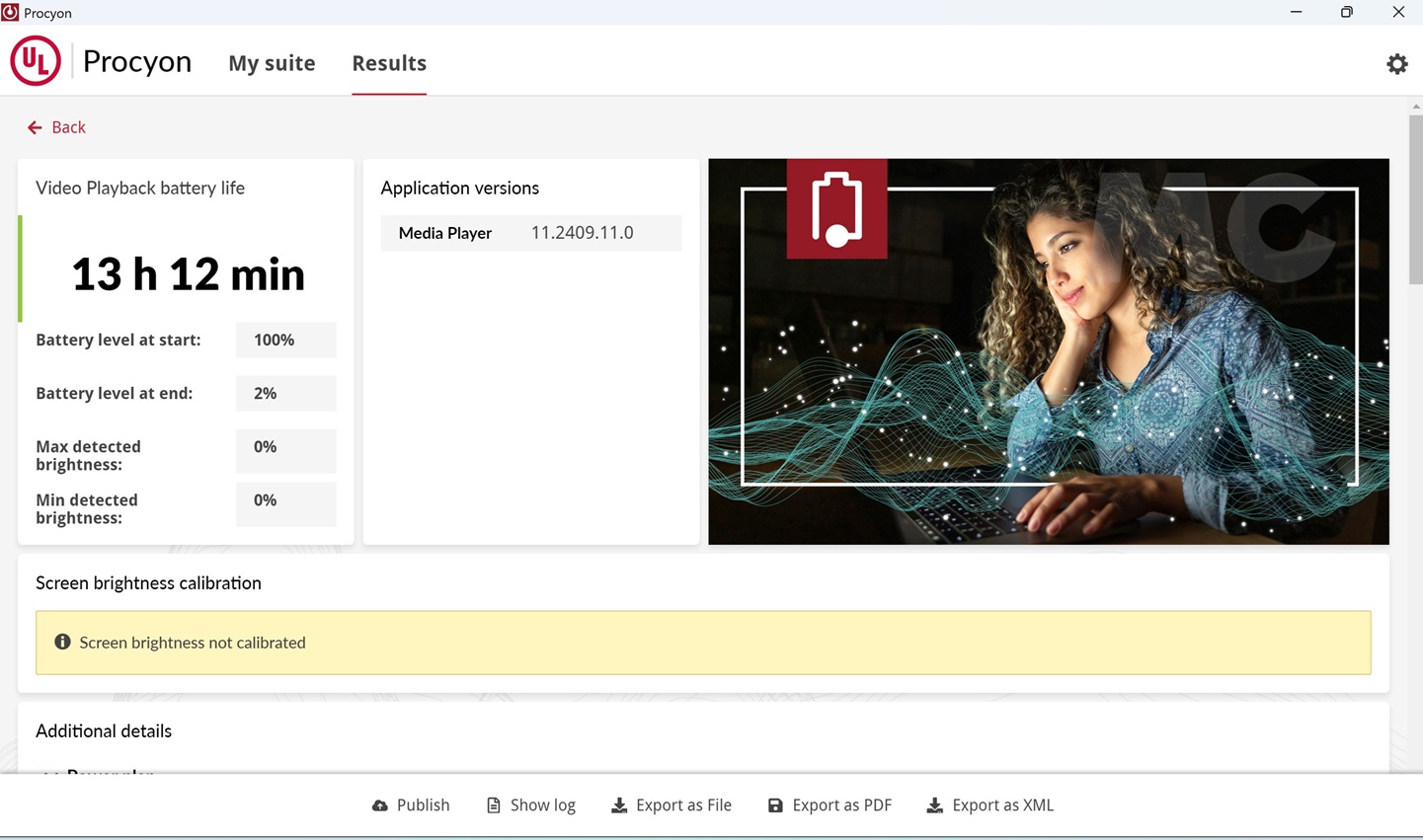The width and height of the screenshot is (1423, 840).
Task: Click the cloud upload icon beside Publish
Action: (x=380, y=805)
